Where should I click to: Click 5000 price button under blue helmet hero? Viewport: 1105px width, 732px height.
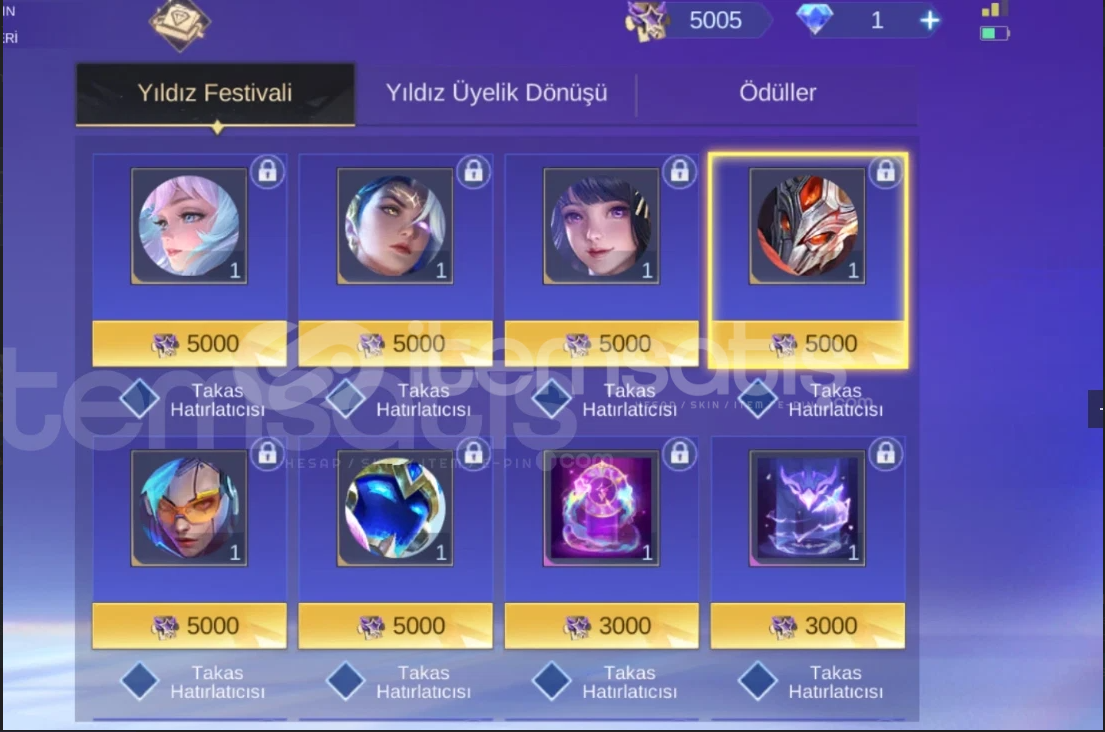[395, 626]
